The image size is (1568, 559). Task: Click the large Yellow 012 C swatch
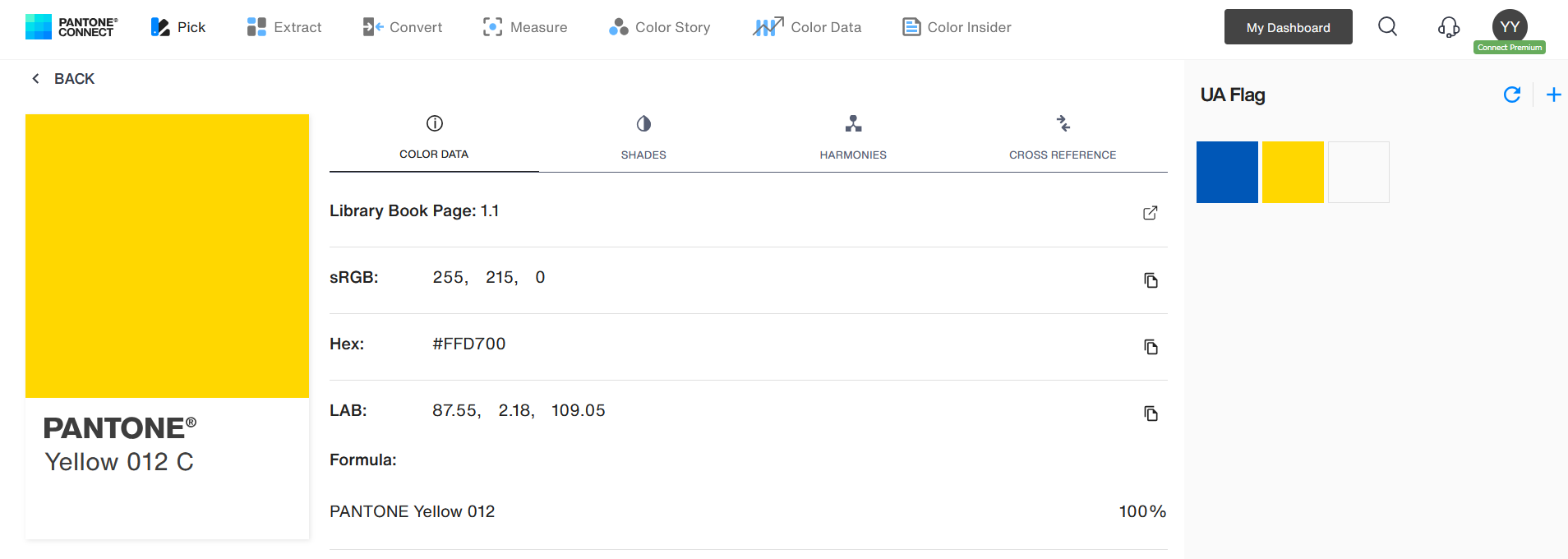coord(167,256)
